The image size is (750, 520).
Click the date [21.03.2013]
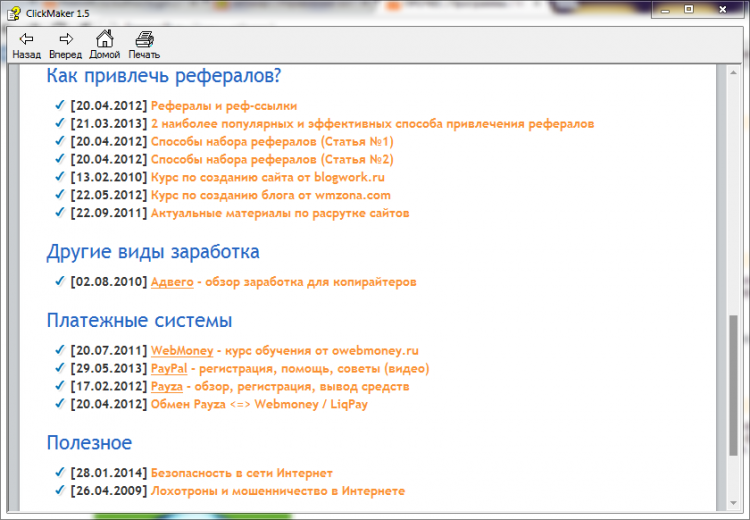pos(109,124)
